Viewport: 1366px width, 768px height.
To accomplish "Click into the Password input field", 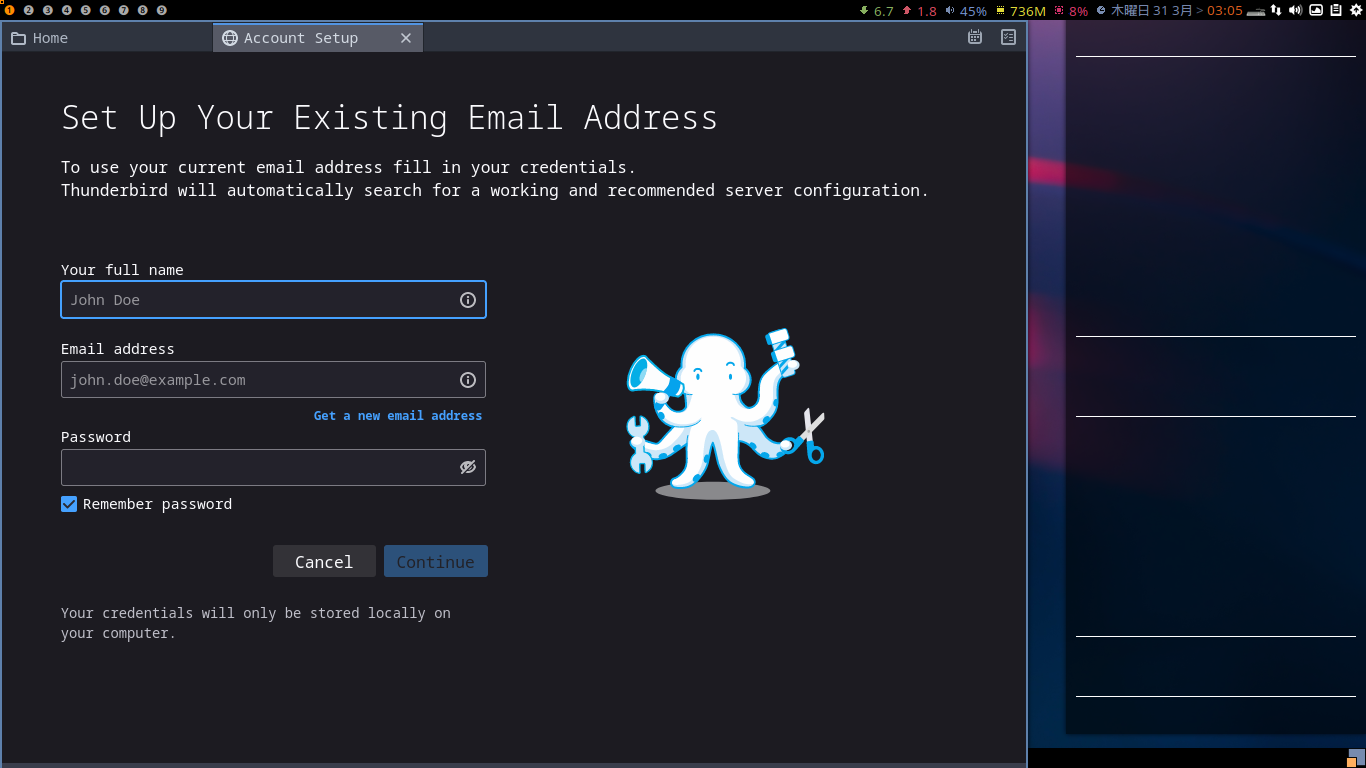I will click(x=273, y=467).
